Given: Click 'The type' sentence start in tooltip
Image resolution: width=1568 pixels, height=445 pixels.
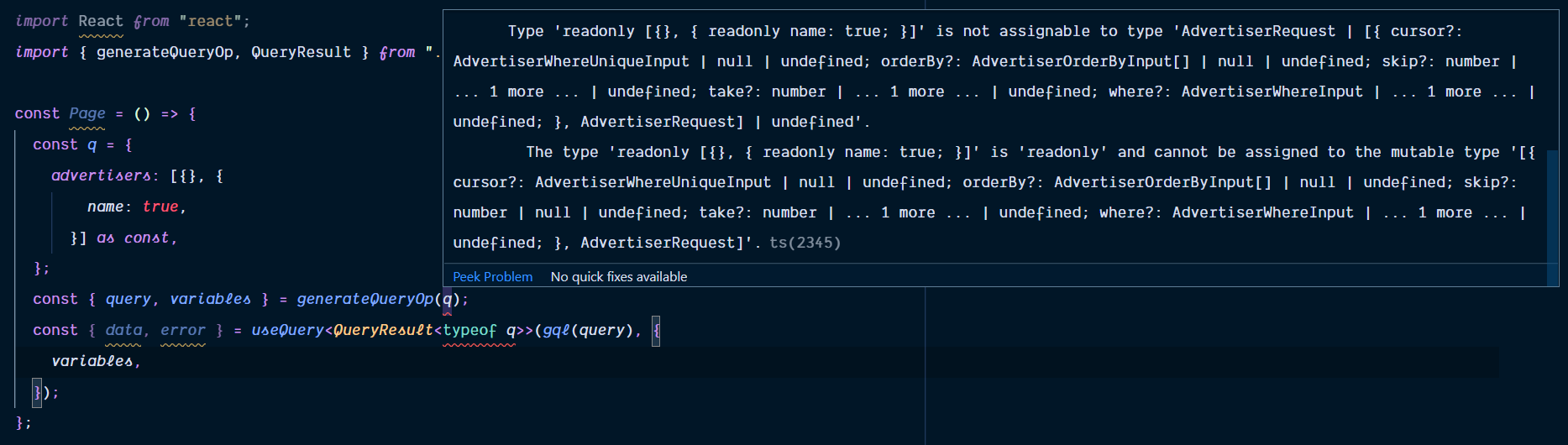Looking at the screenshot, I should 562,152.
